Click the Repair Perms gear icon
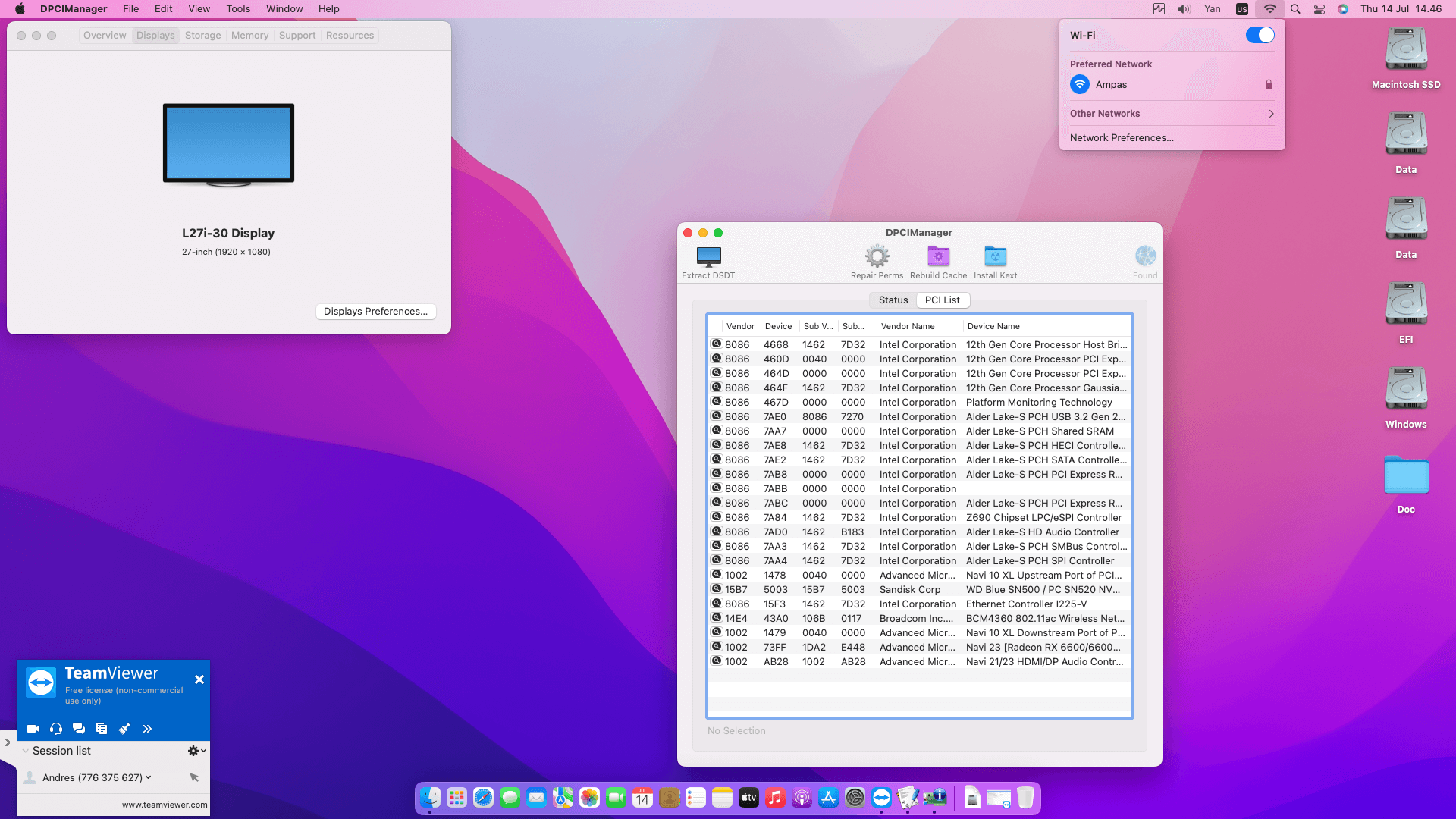The image size is (1456, 819). (x=877, y=256)
